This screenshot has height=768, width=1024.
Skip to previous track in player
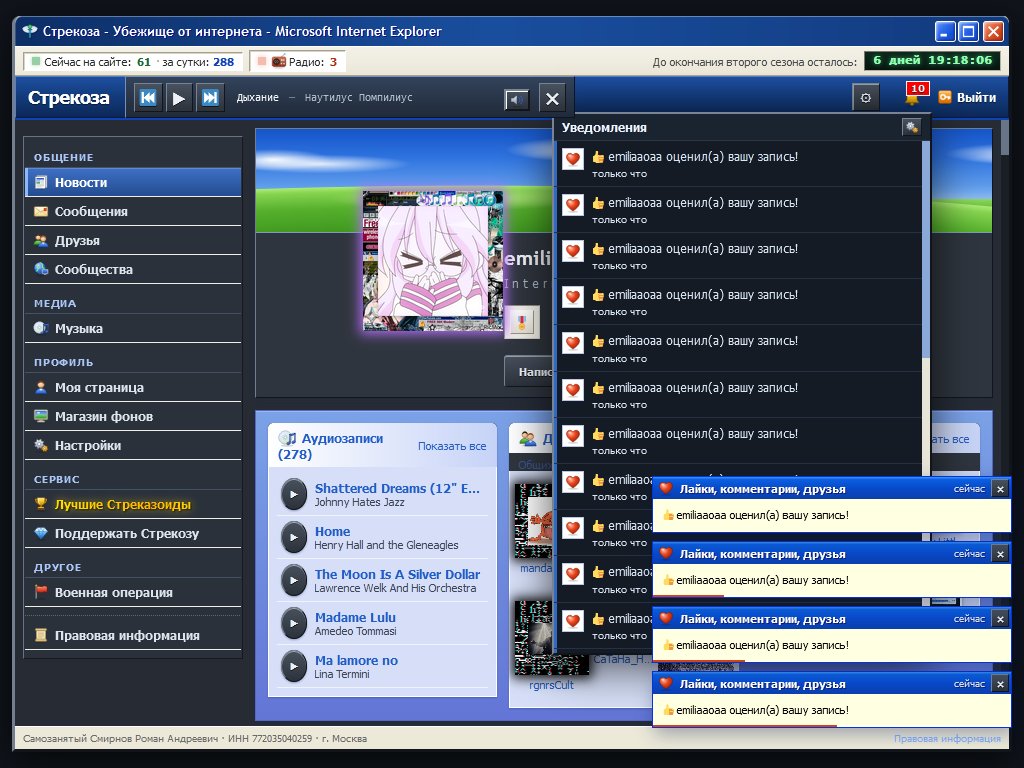point(148,98)
